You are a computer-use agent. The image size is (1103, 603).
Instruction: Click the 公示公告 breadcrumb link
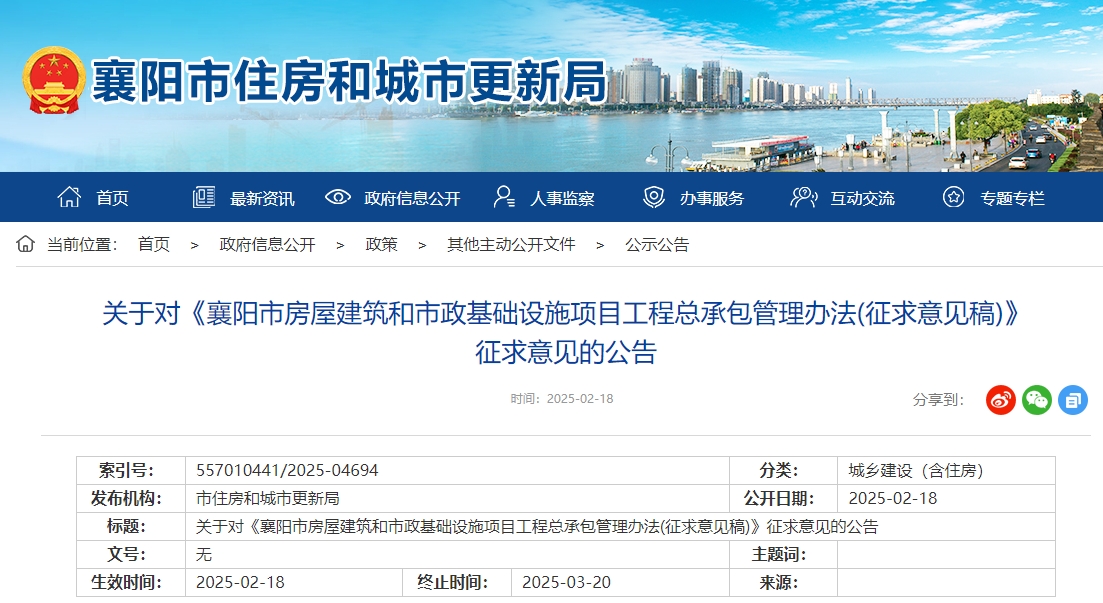click(x=657, y=244)
